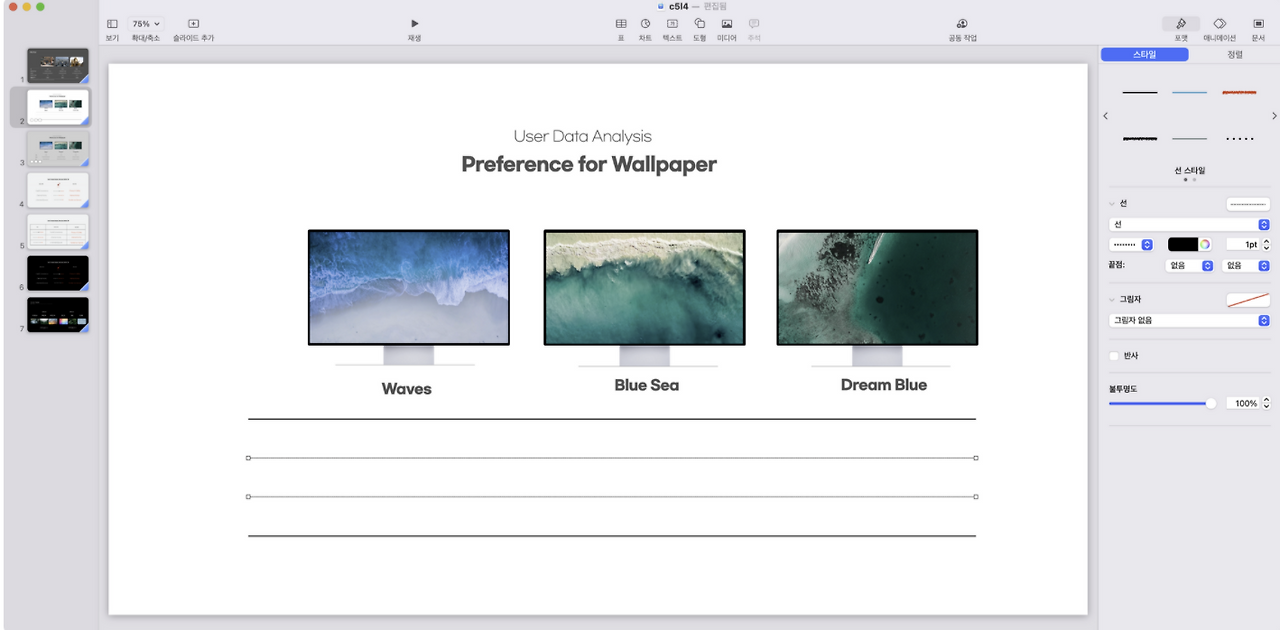Select slide 2 thumbnail in navigator
The height and width of the screenshot is (630, 1280).
pos(58,106)
